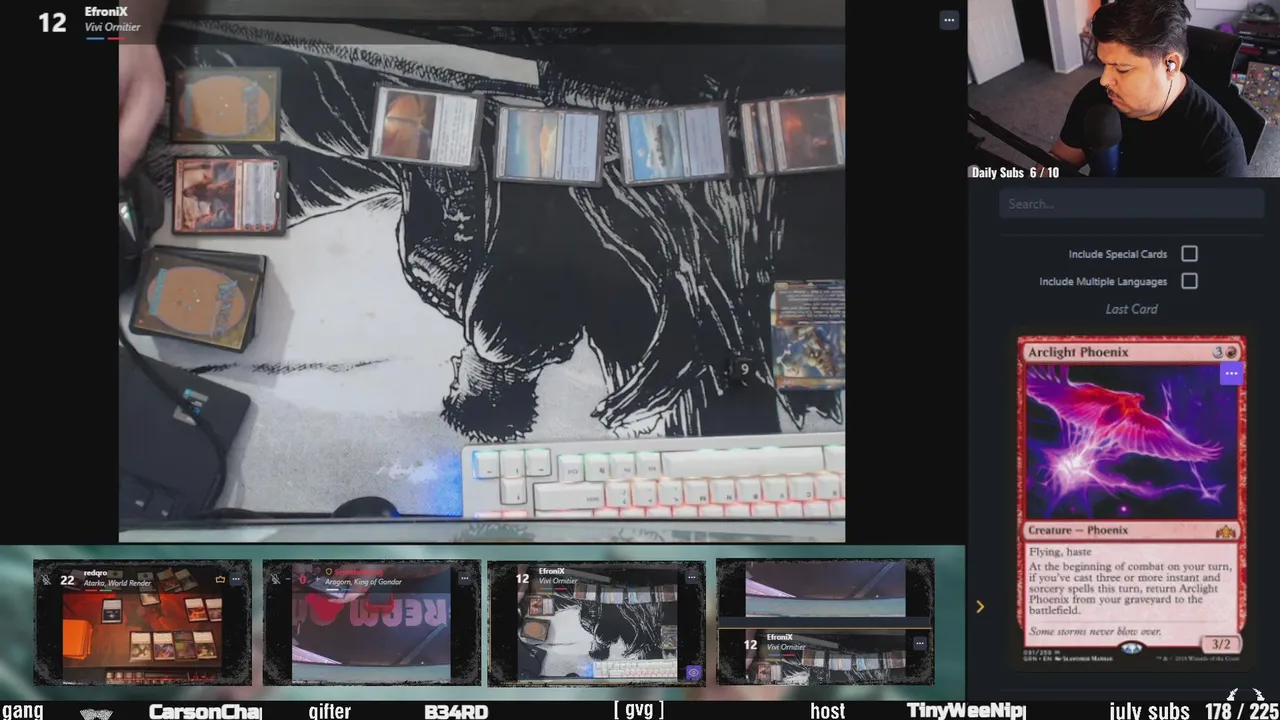Click muted microphone icon on redqro feed
Image resolution: width=1280 pixels, height=720 pixels.
point(46,579)
